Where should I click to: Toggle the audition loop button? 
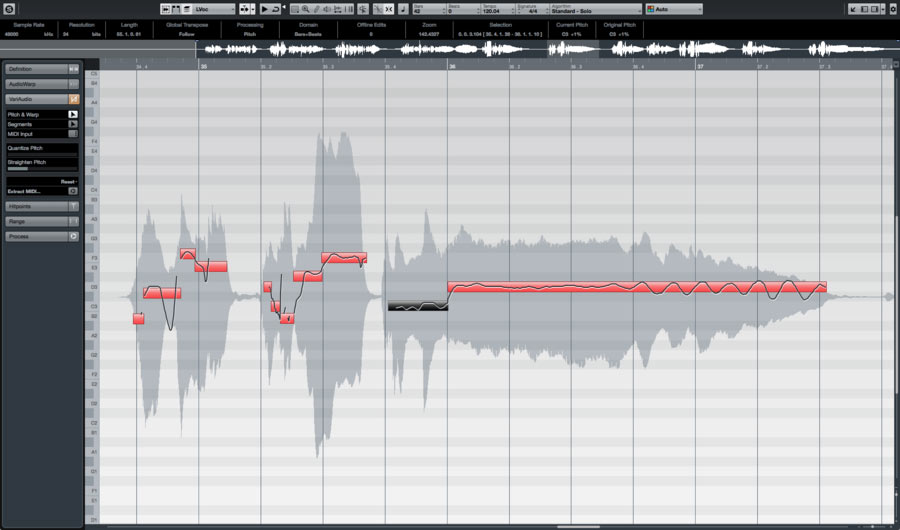(276, 9)
